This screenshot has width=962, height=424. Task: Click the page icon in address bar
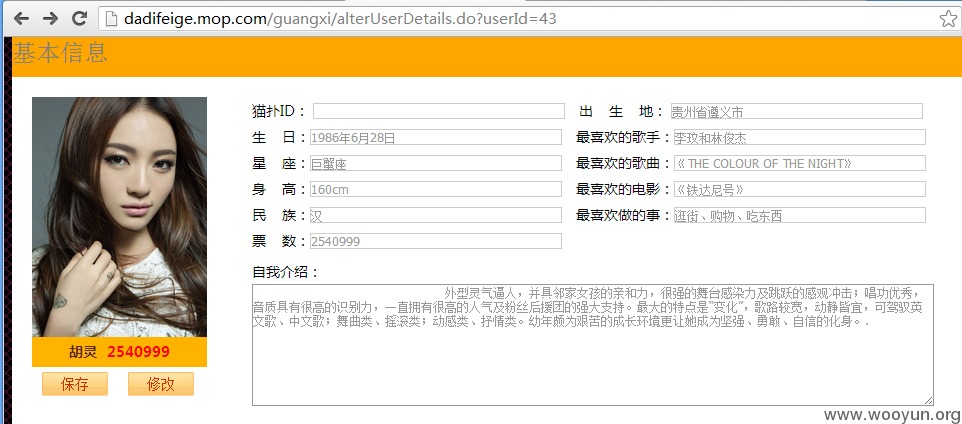[111, 19]
